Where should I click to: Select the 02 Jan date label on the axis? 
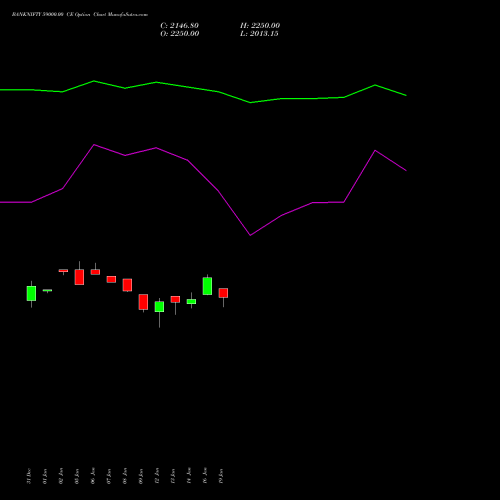[61, 476]
